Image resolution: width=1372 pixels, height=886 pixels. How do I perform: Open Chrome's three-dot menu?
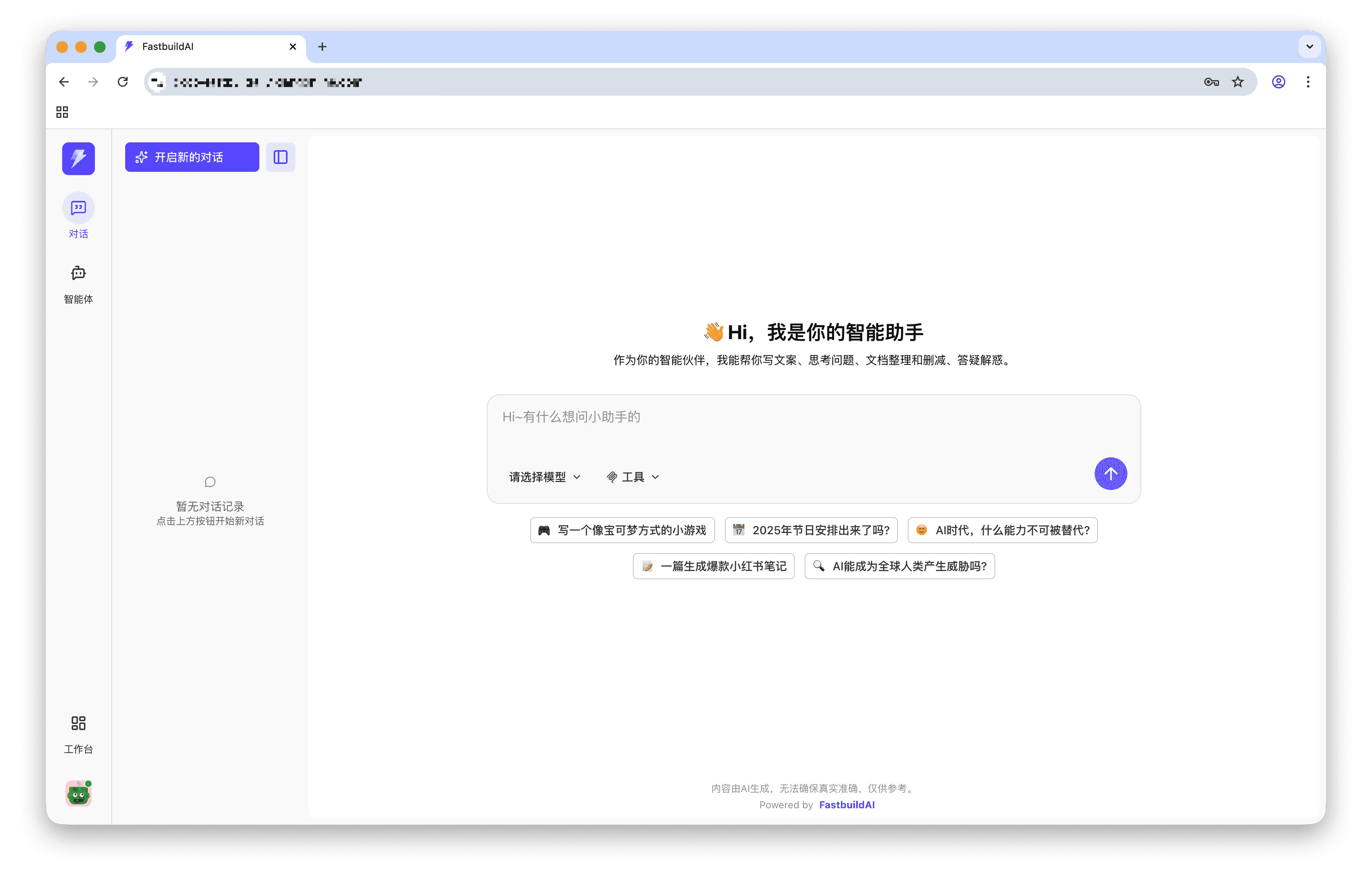(x=1308, y=82)
